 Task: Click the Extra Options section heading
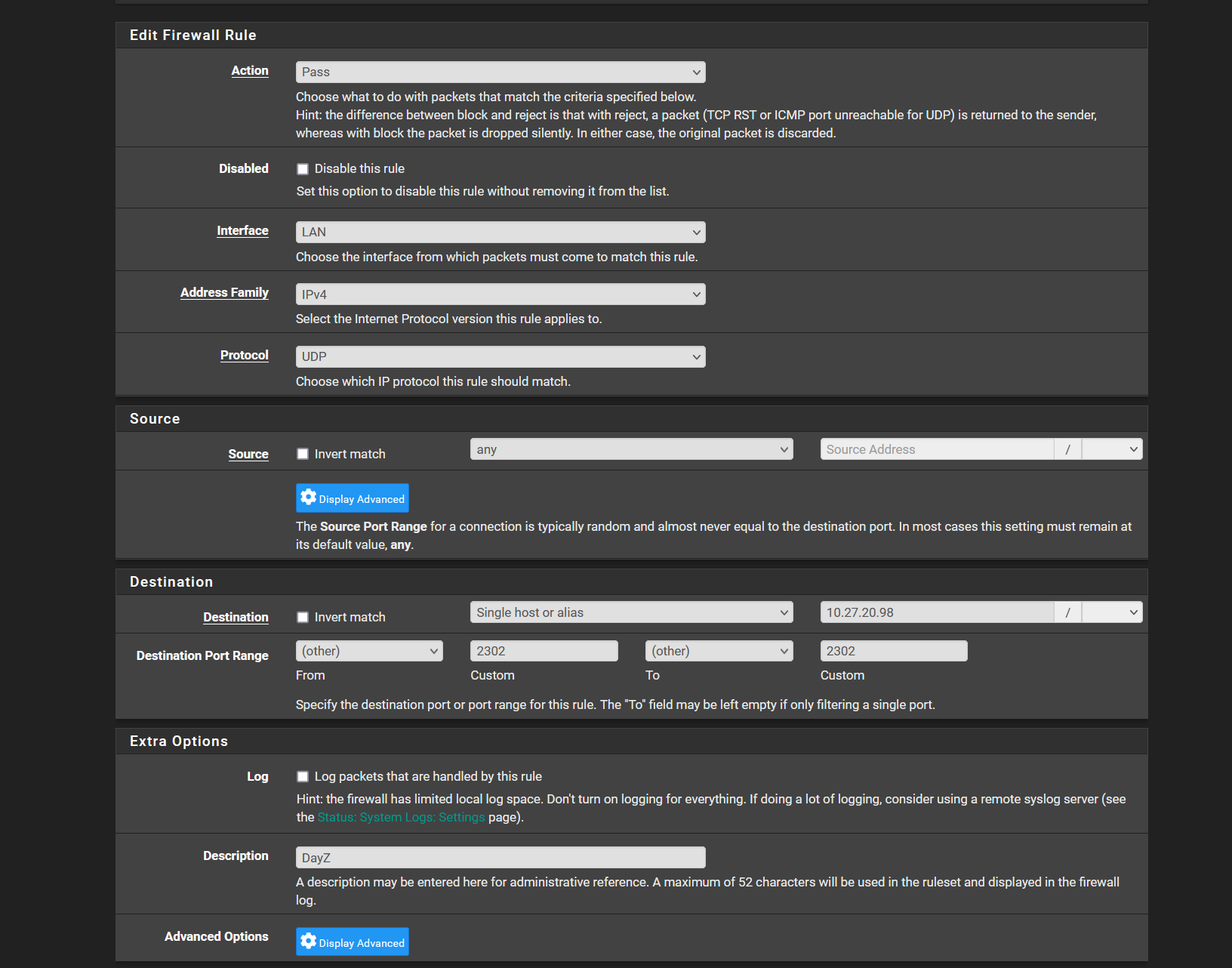pyautogui.click(x=179, y=741)
